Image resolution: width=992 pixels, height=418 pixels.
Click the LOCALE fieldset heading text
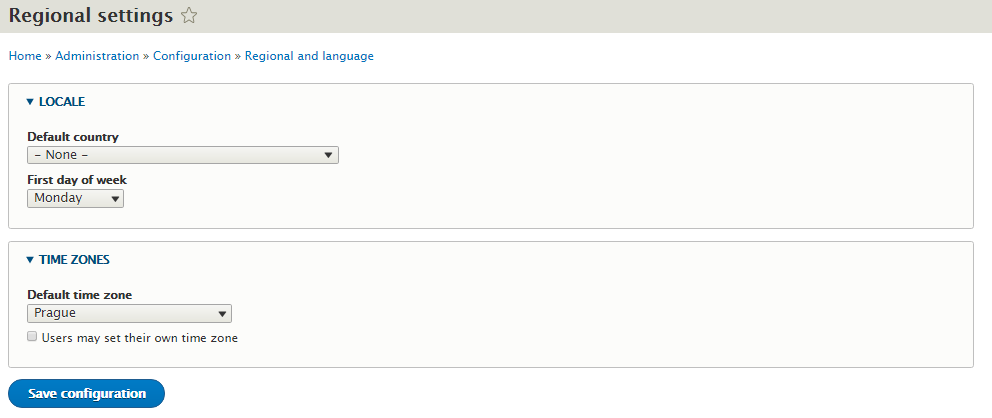[62, 102]
